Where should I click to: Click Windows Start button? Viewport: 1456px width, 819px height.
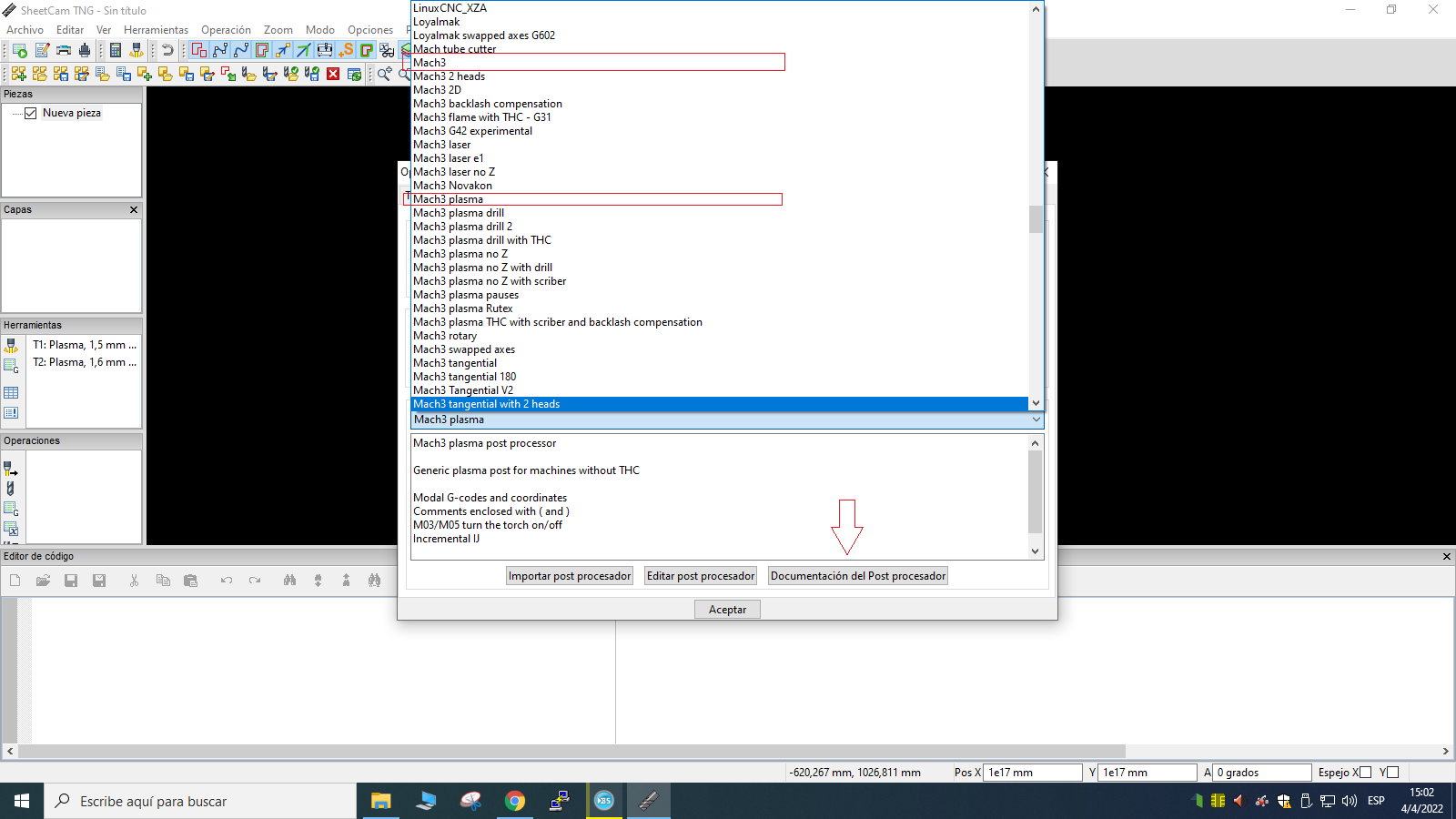click(22, 801)
